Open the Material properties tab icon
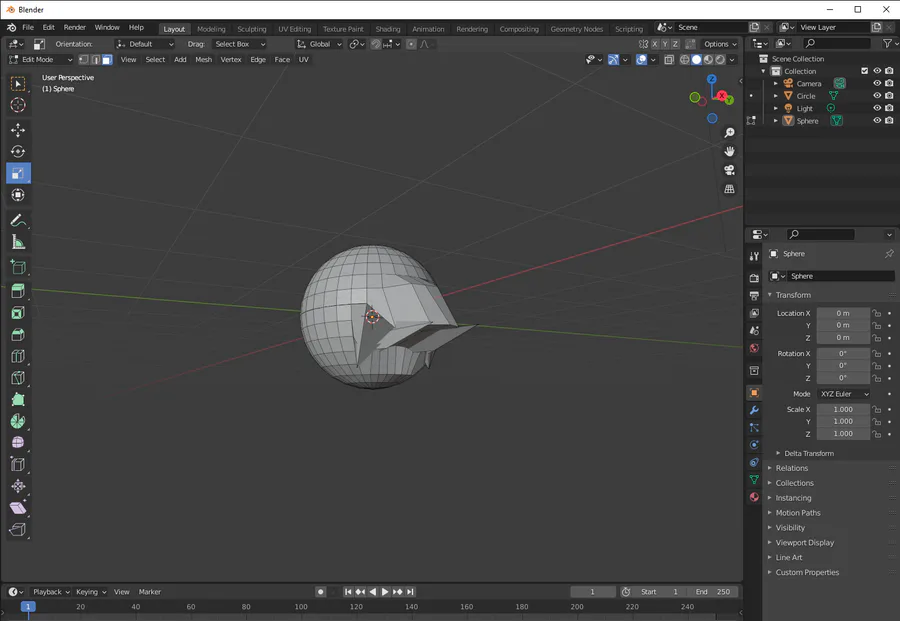Screen dimensions: 900x621 (754, 497)
